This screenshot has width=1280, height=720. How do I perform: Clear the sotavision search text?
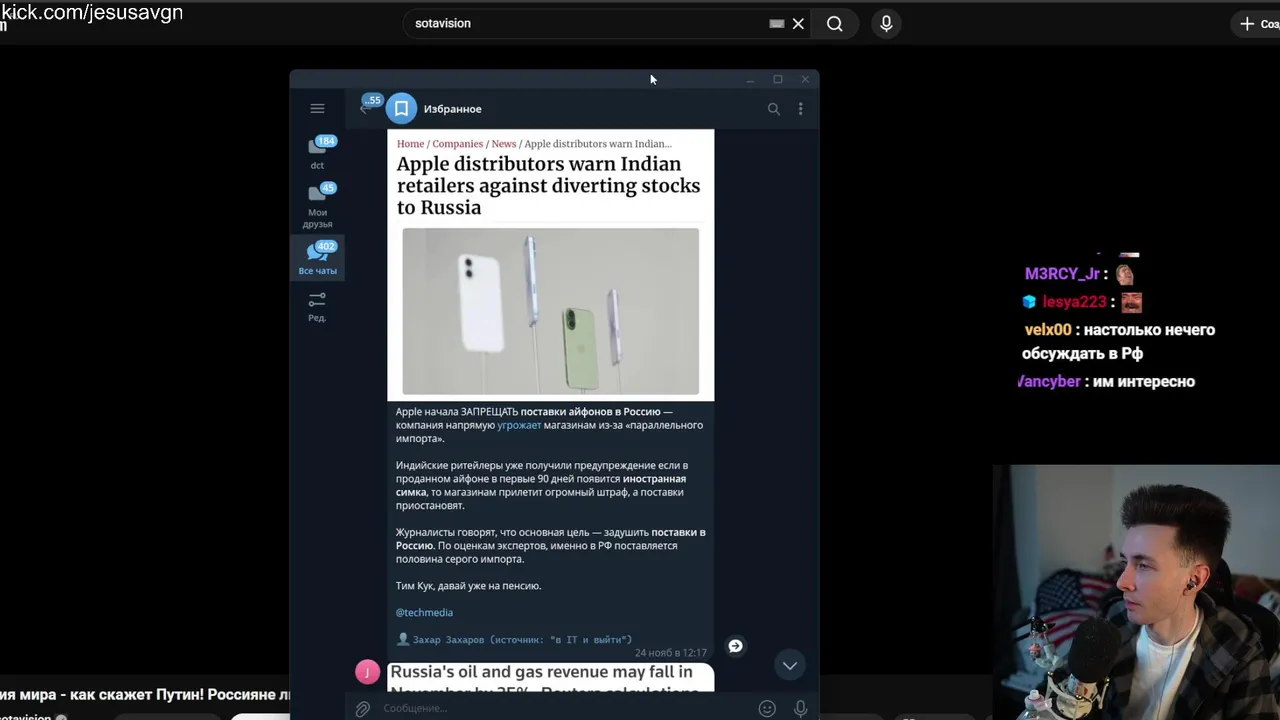(x=798, y=24)
